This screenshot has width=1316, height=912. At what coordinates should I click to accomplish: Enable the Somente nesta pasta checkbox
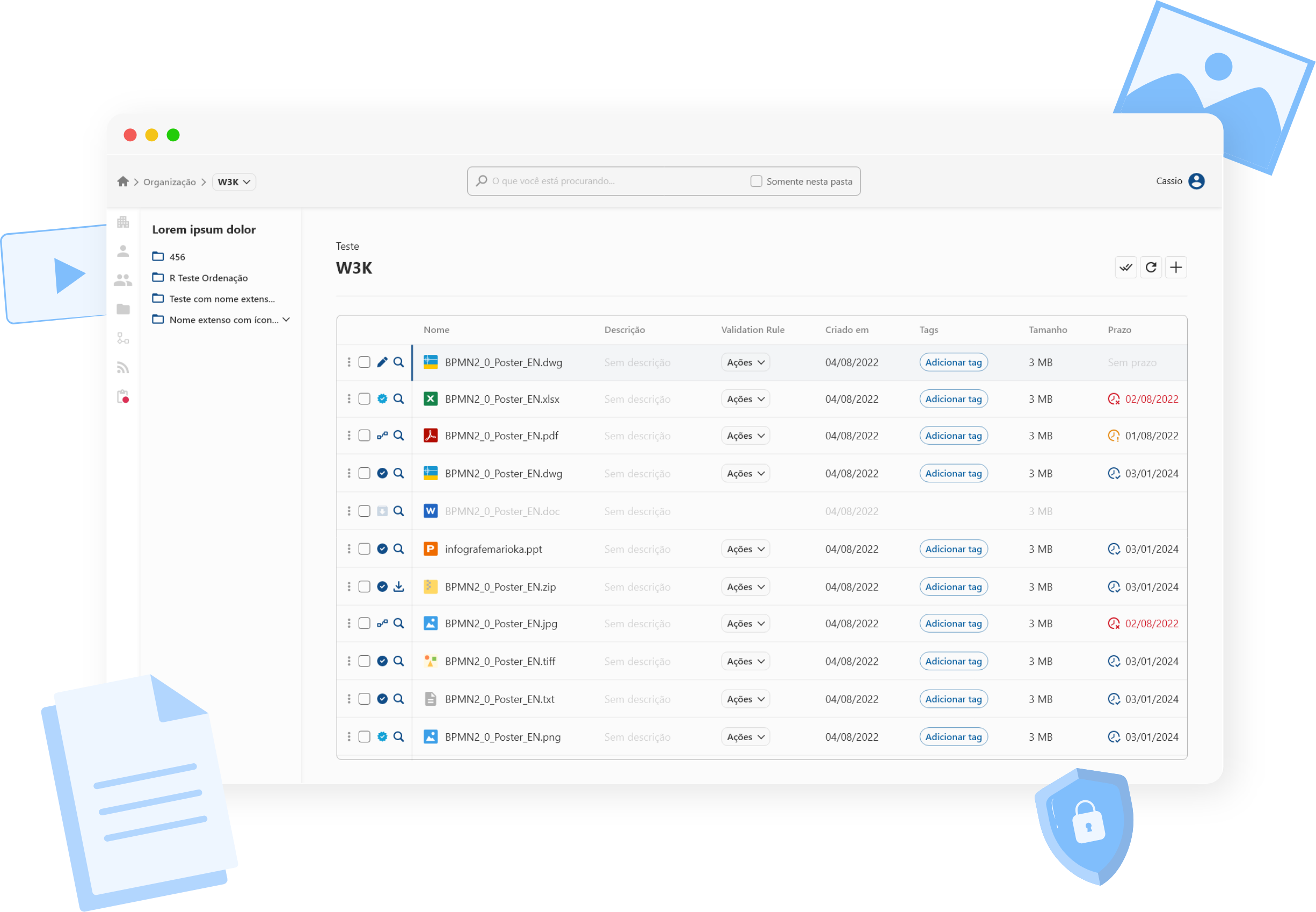pos(755,181)
